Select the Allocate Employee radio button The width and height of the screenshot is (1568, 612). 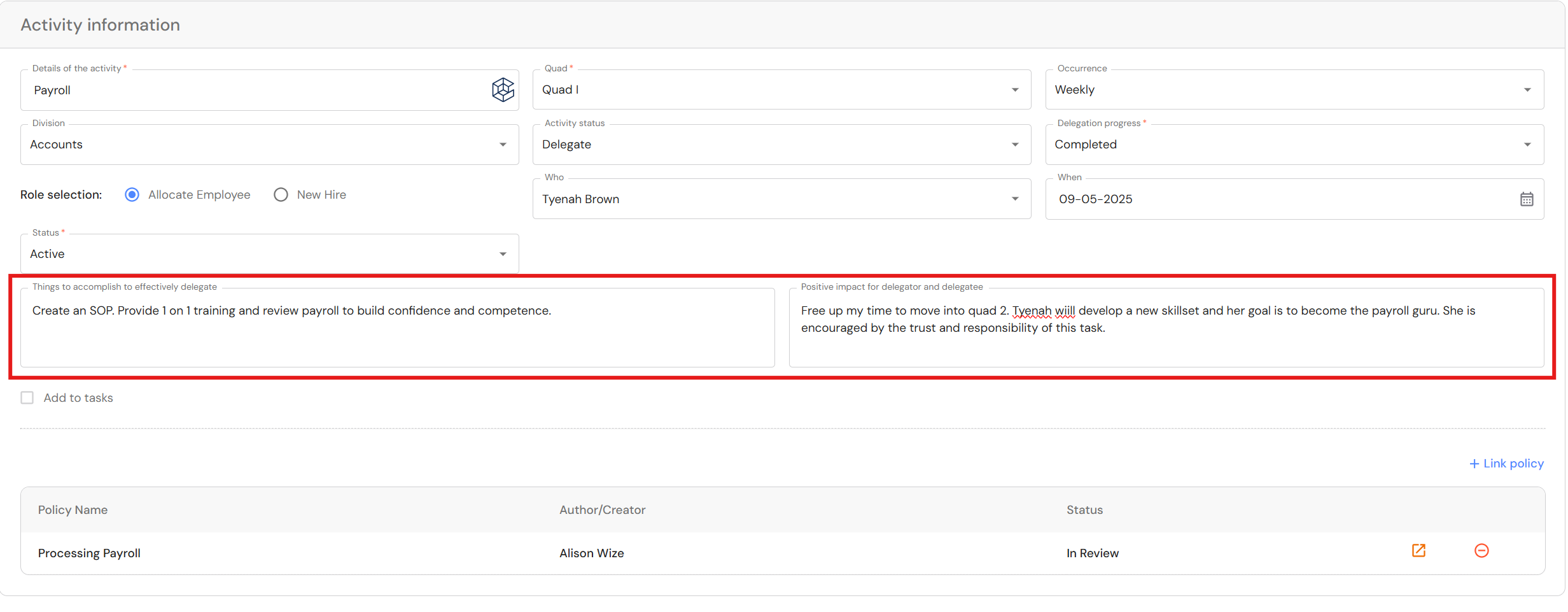(132, 195)
